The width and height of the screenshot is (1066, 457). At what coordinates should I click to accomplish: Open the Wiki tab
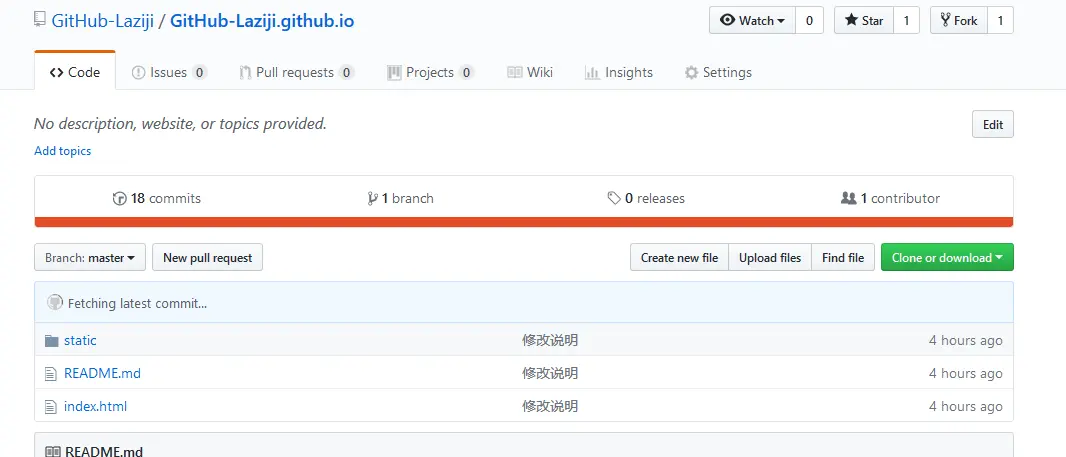(x=530, y=73)
